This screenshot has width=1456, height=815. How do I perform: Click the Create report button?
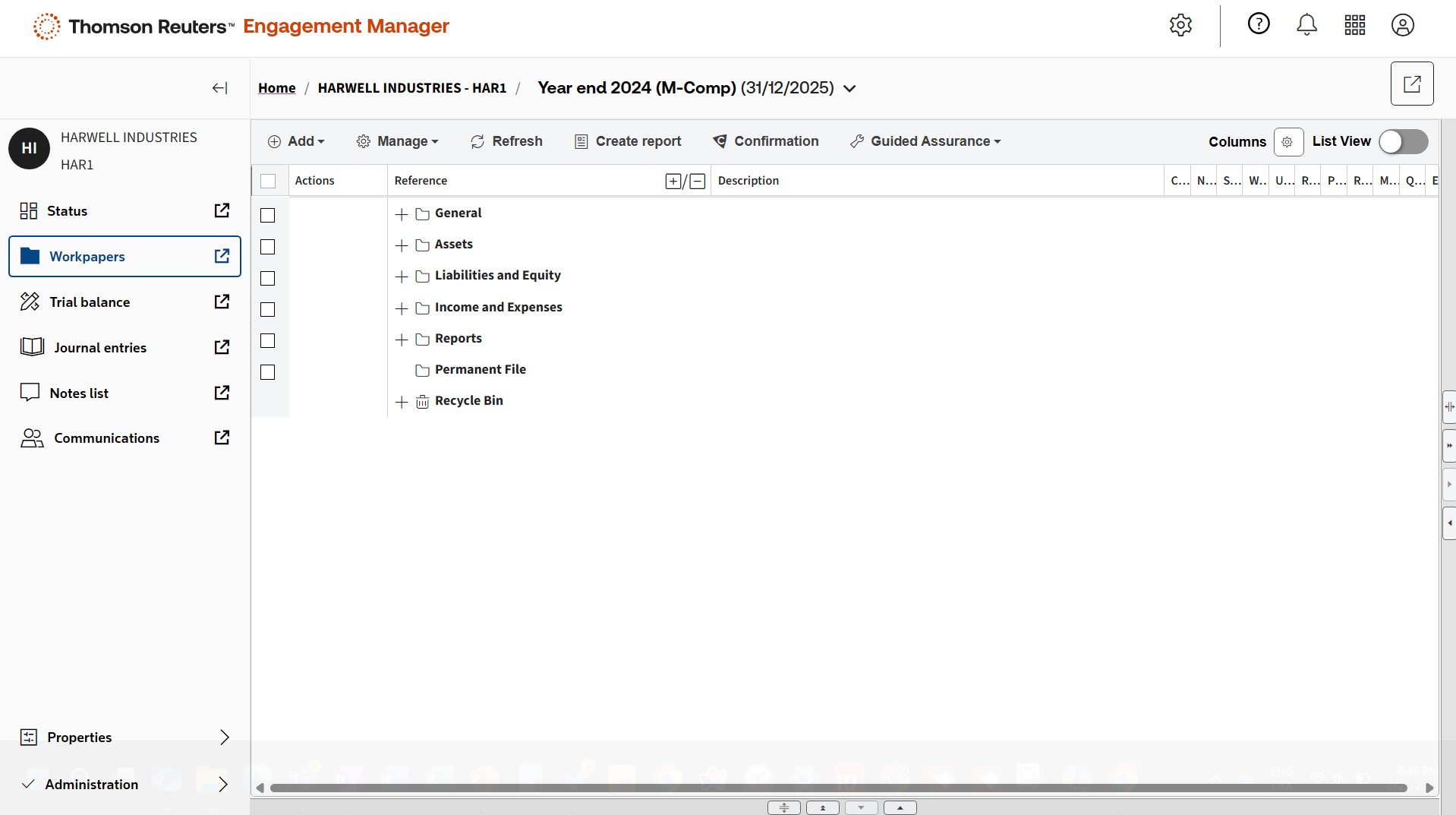pos(628,142)
